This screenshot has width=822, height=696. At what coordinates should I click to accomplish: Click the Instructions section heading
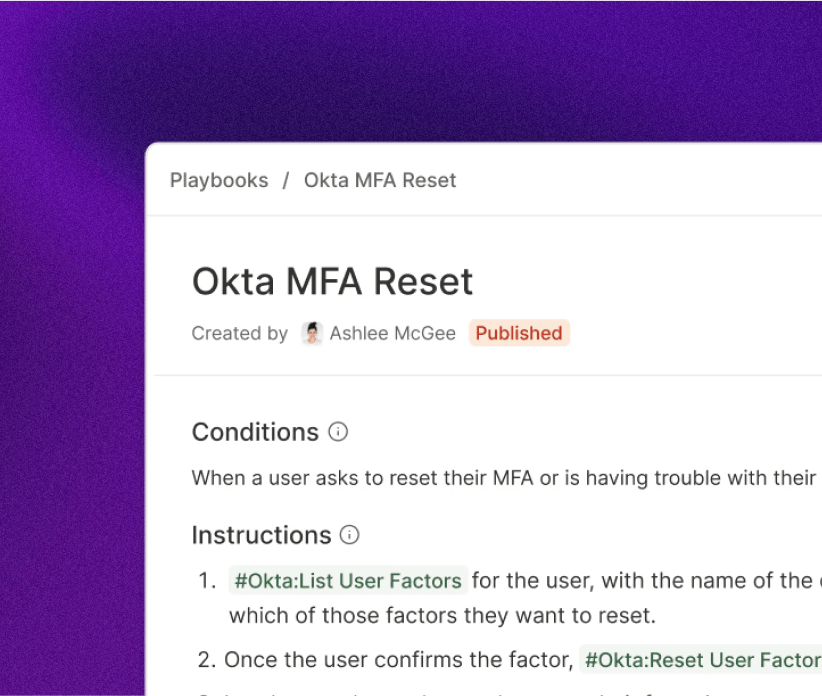[261, 535]
